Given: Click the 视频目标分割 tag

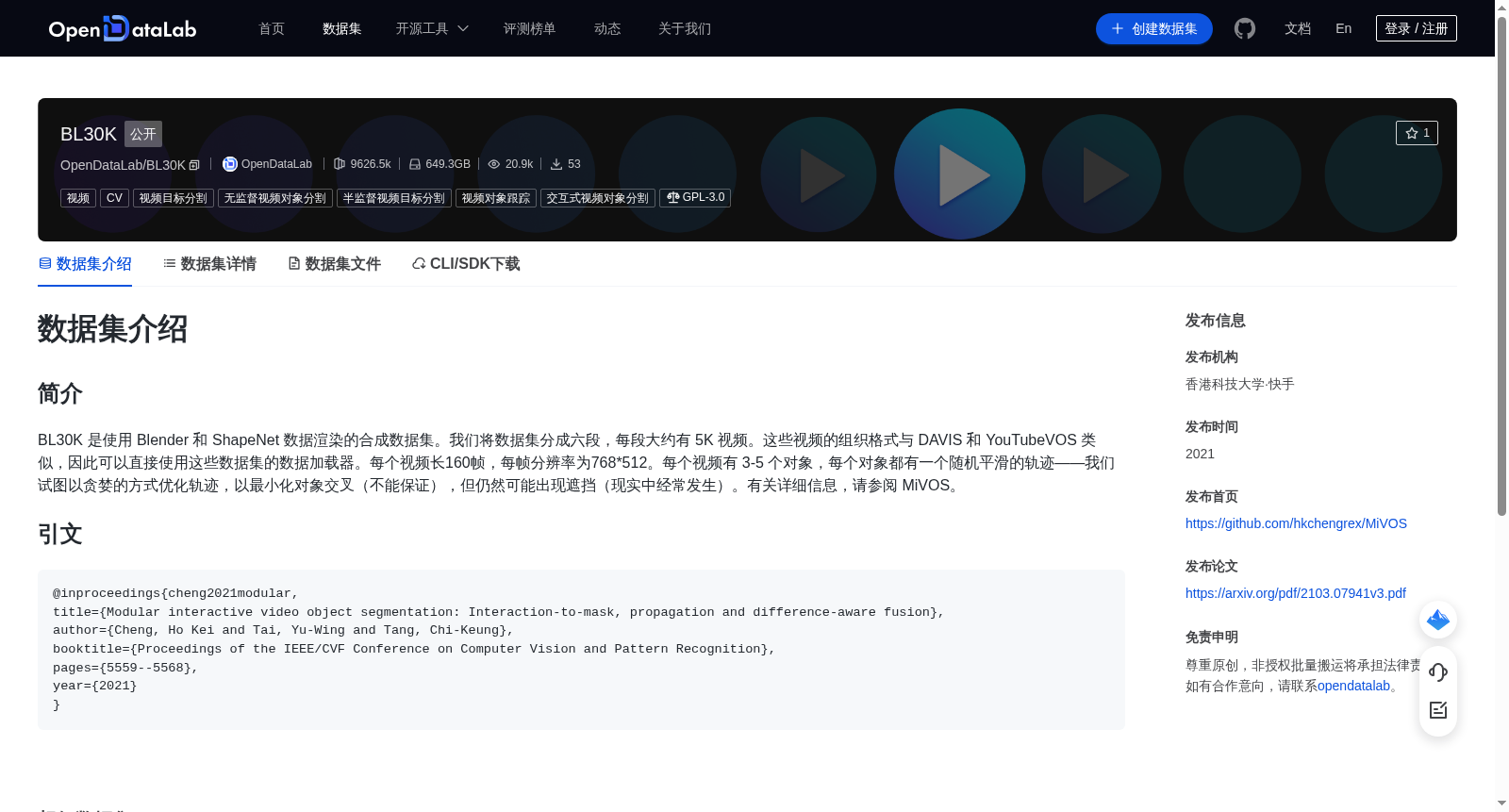Looking at the screenshot, I should coord(174,198).
